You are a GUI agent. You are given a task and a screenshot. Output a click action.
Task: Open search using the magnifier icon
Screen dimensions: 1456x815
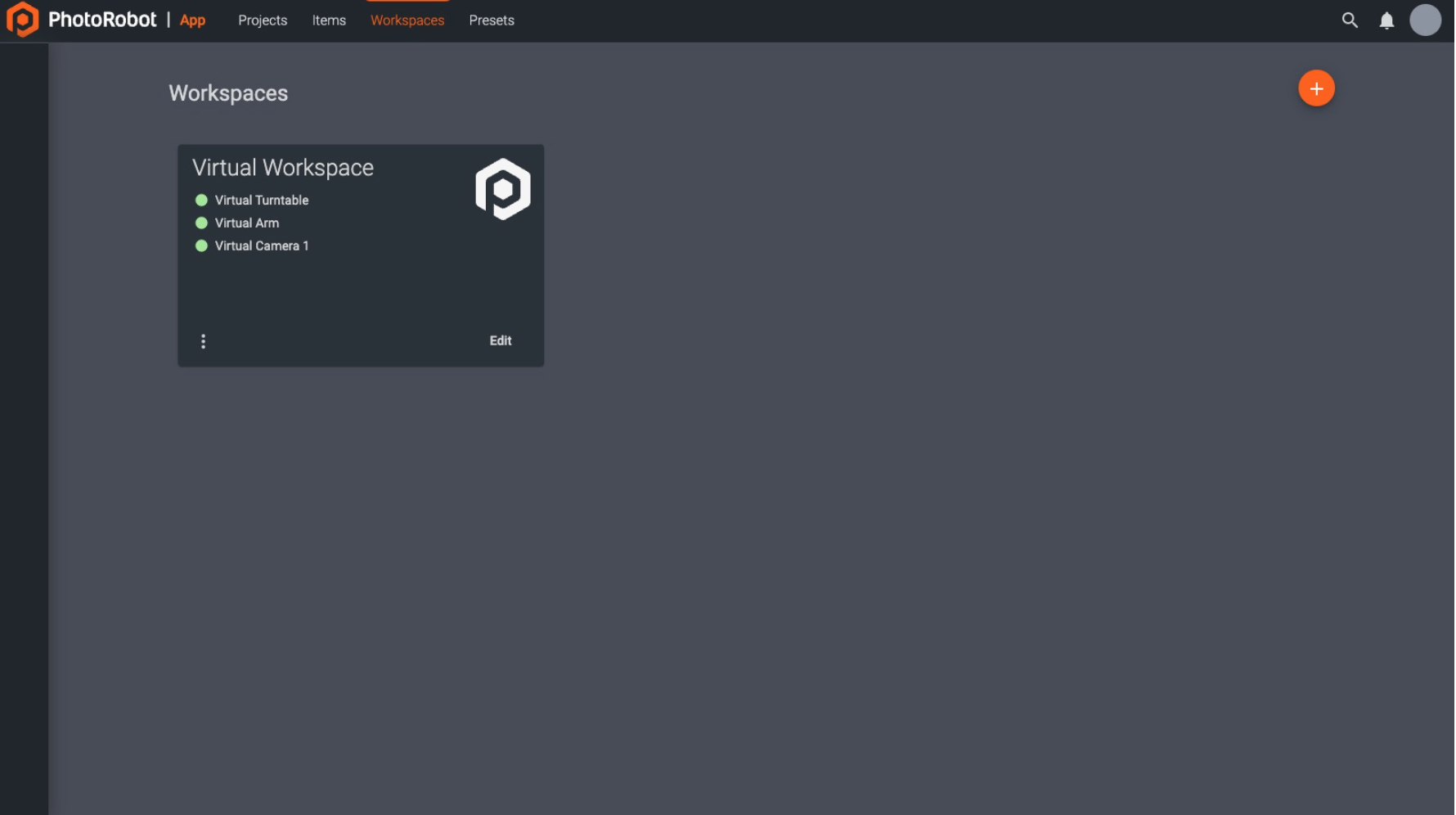(1349, 20)
